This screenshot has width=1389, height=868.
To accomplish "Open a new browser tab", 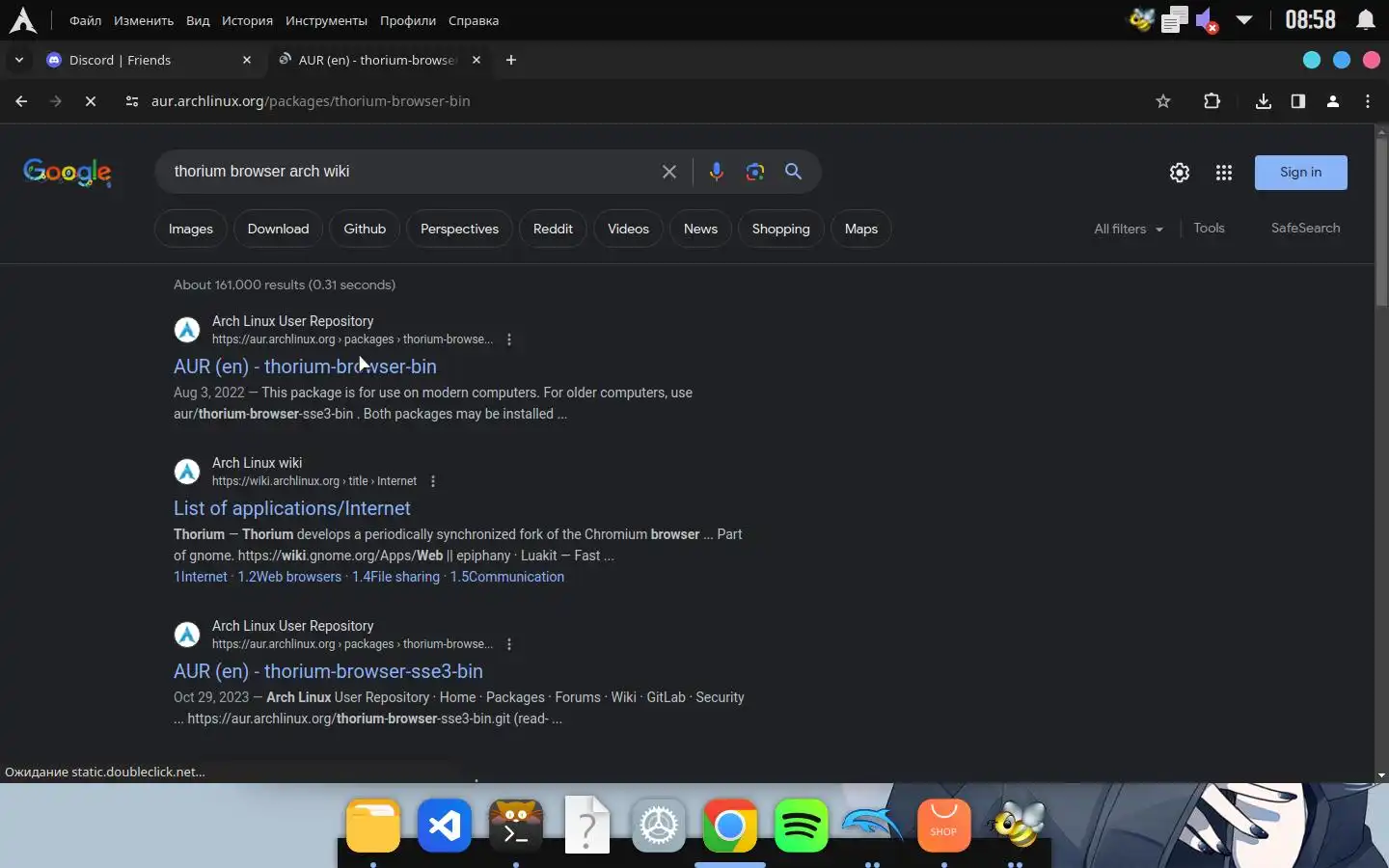I will (x=511, y=60).
